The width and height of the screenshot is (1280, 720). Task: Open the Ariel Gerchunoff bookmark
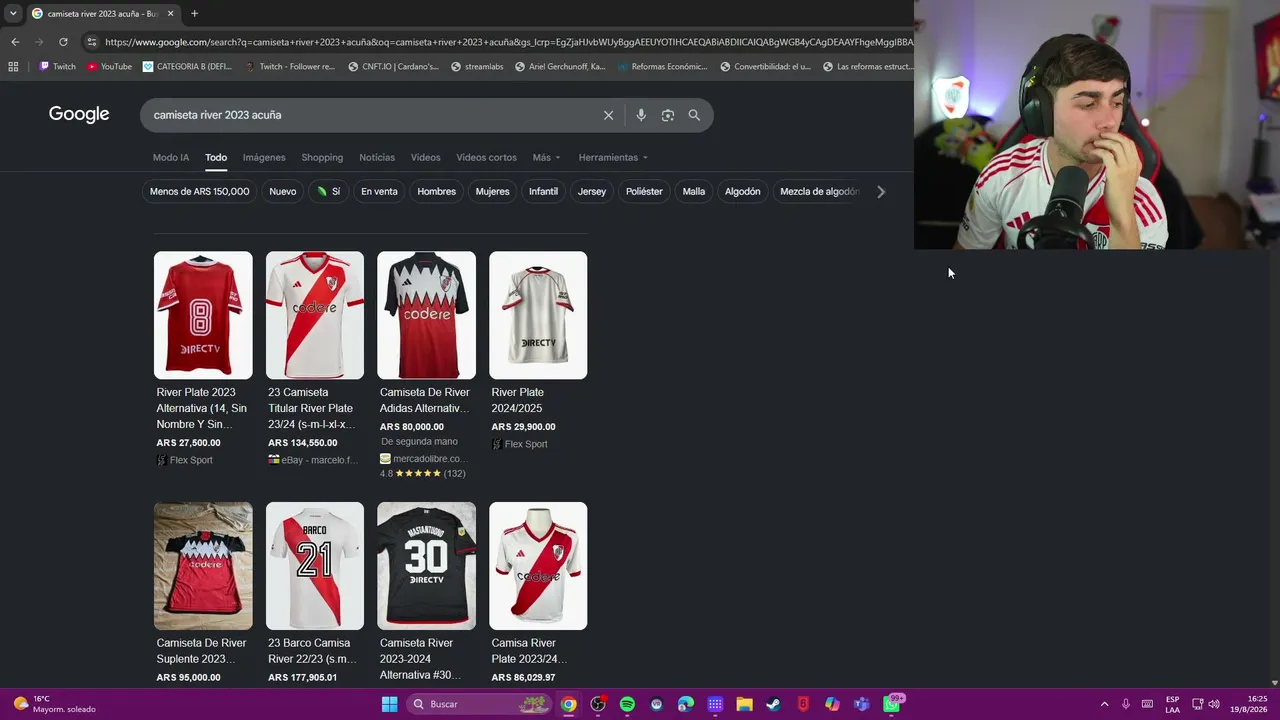click(x=560, y=67)
